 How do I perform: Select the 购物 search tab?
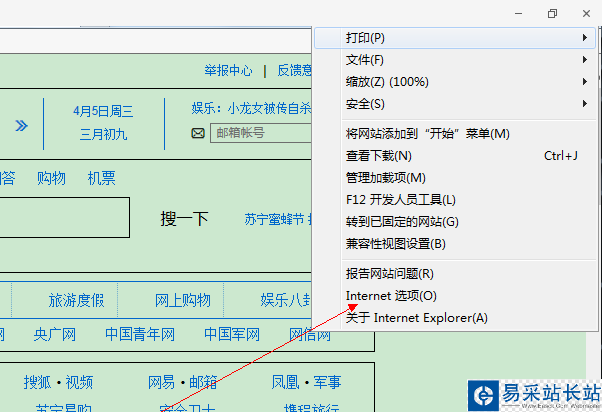point(51,179)
